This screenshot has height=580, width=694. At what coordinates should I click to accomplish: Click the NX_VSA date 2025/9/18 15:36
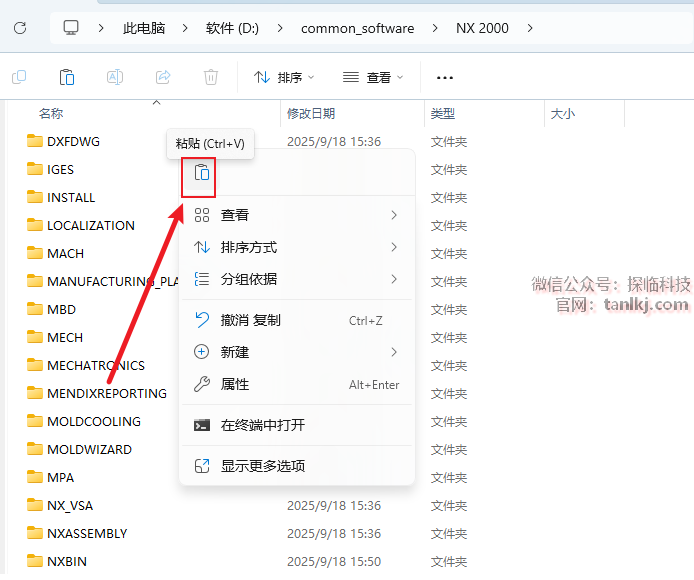pos(334,505)
